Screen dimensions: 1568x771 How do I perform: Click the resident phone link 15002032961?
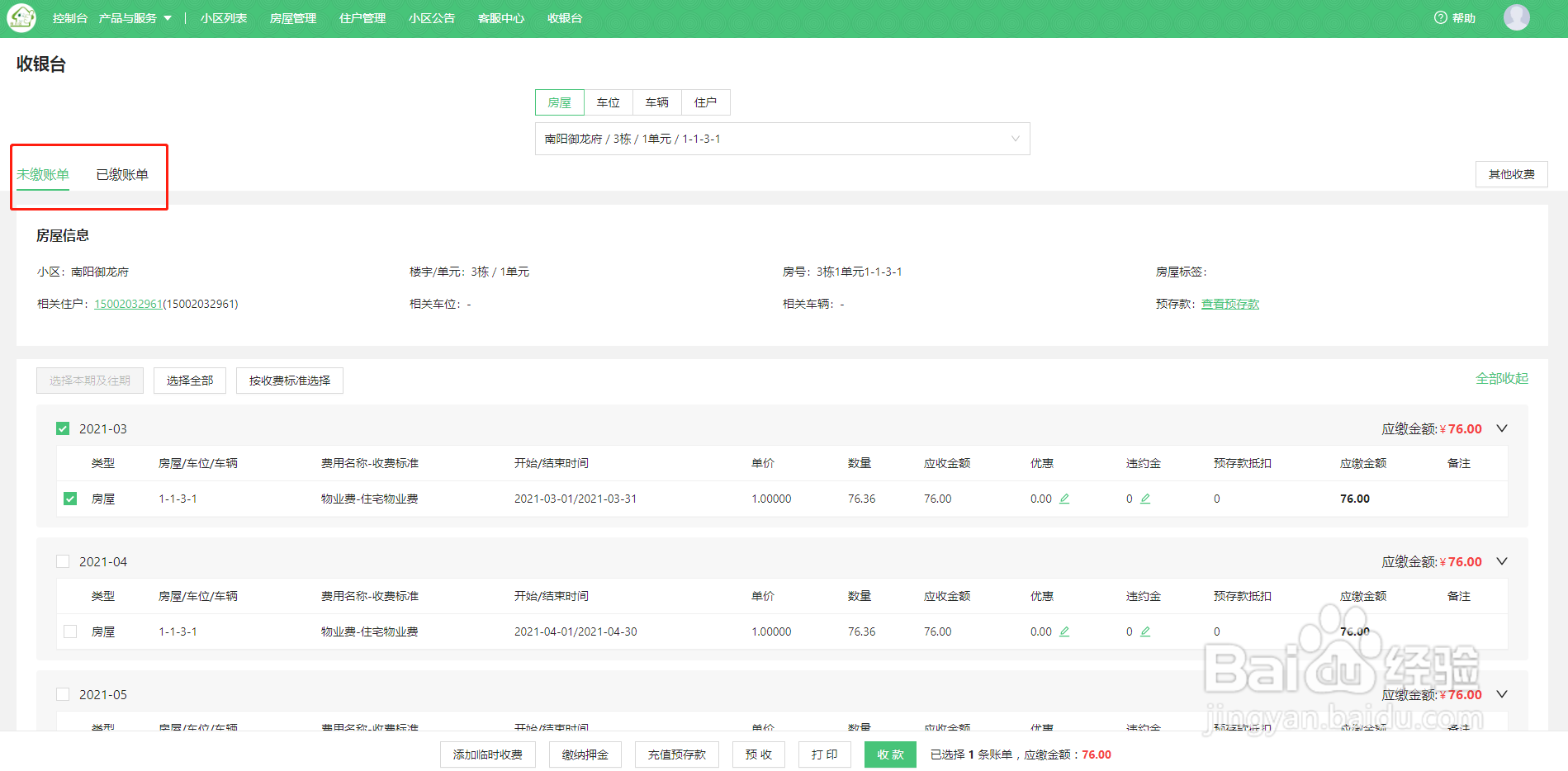[128, 304]
